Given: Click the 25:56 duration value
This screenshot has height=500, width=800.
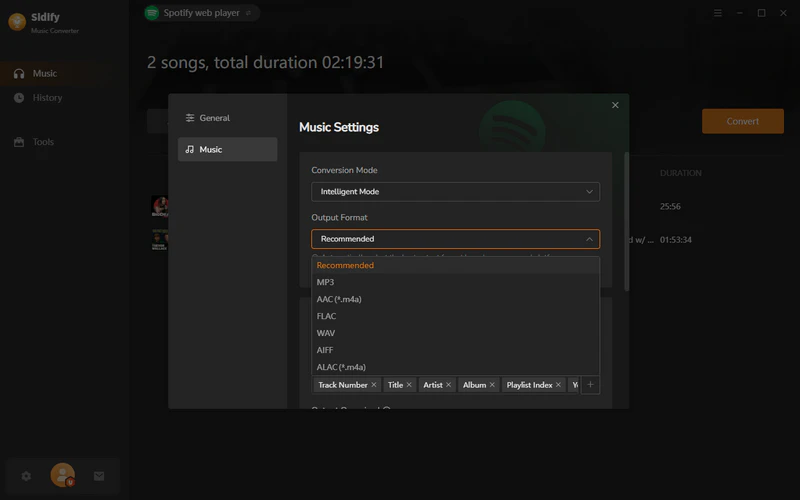Looking at the screenshot, I should (x=670, y=207).
